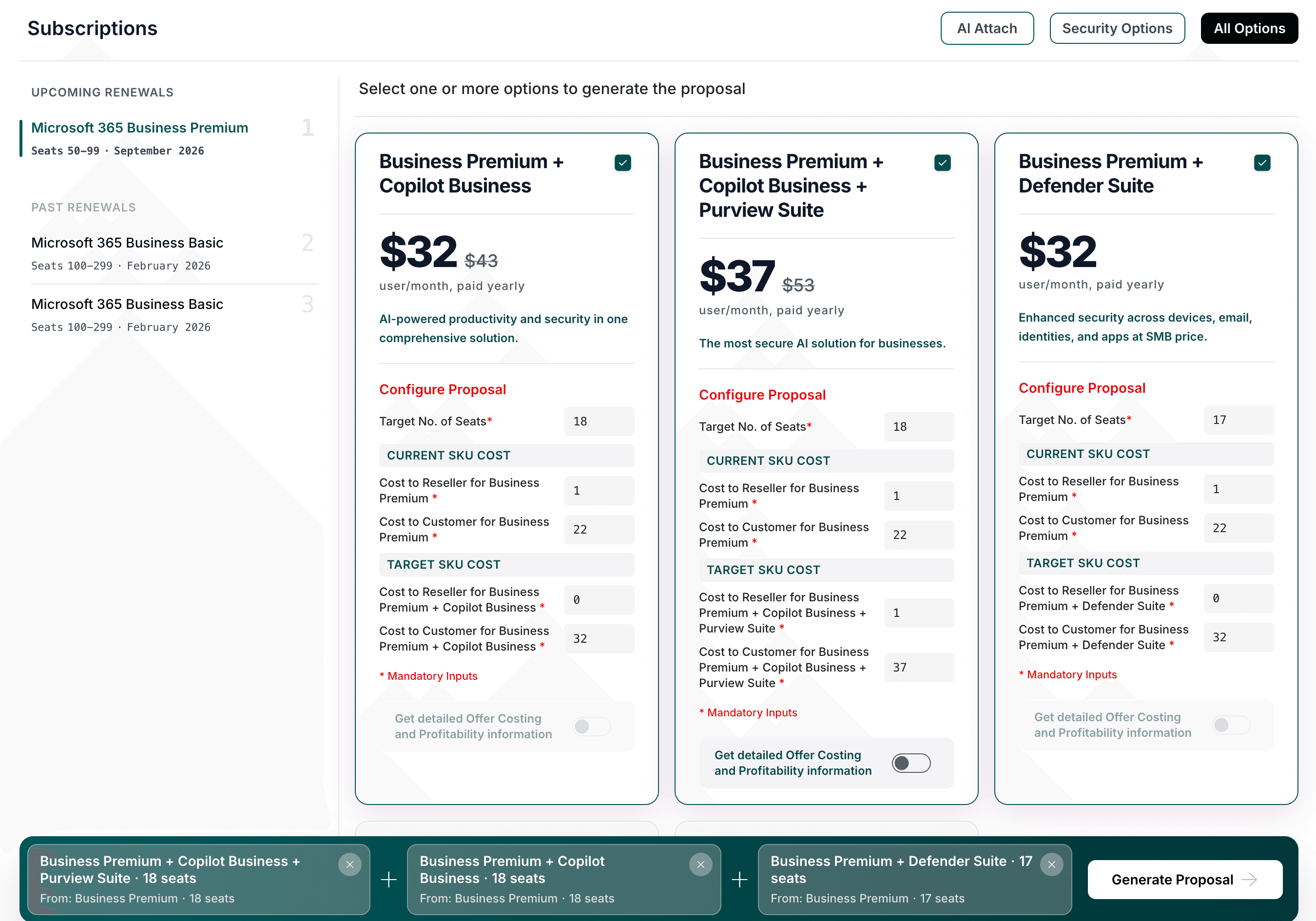Edit target reseller cost for Purview Suite bundle
Viewport: 1316px width, 921px height.
click(919, 613)
